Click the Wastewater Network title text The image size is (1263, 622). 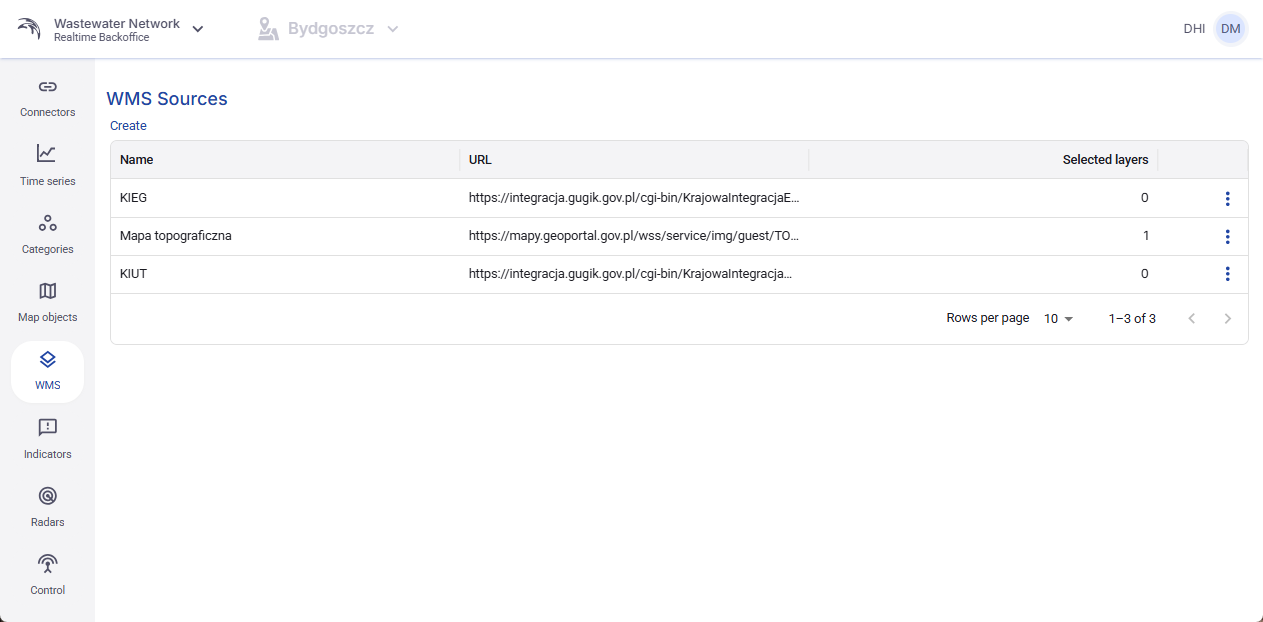tap(117, 23)
